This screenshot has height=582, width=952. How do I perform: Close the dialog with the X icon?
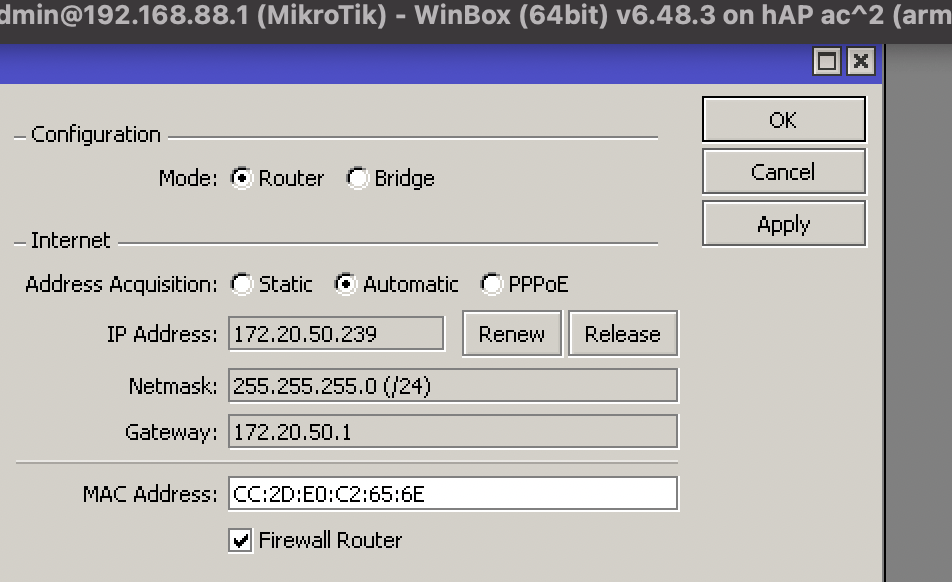[861, 61]
